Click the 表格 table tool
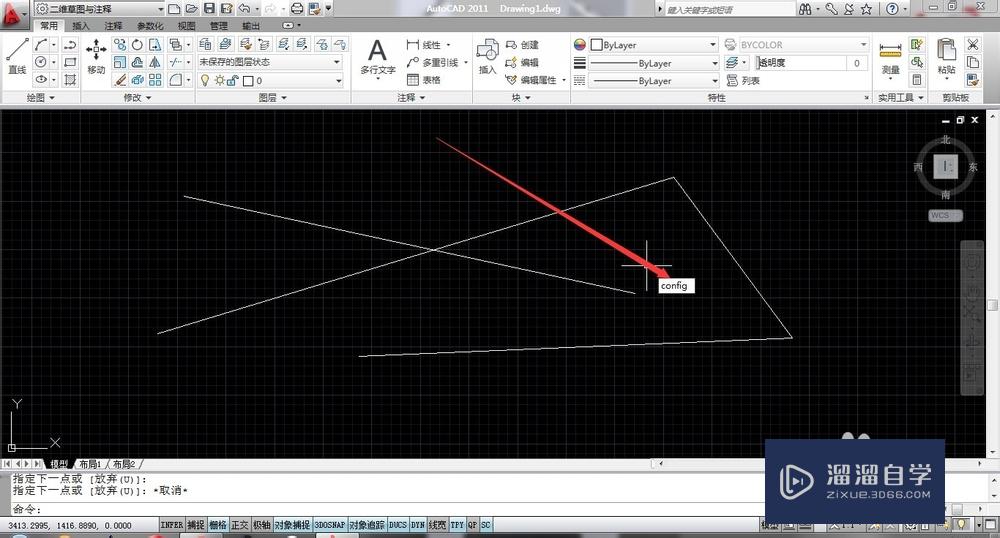 tap(424, 80)
